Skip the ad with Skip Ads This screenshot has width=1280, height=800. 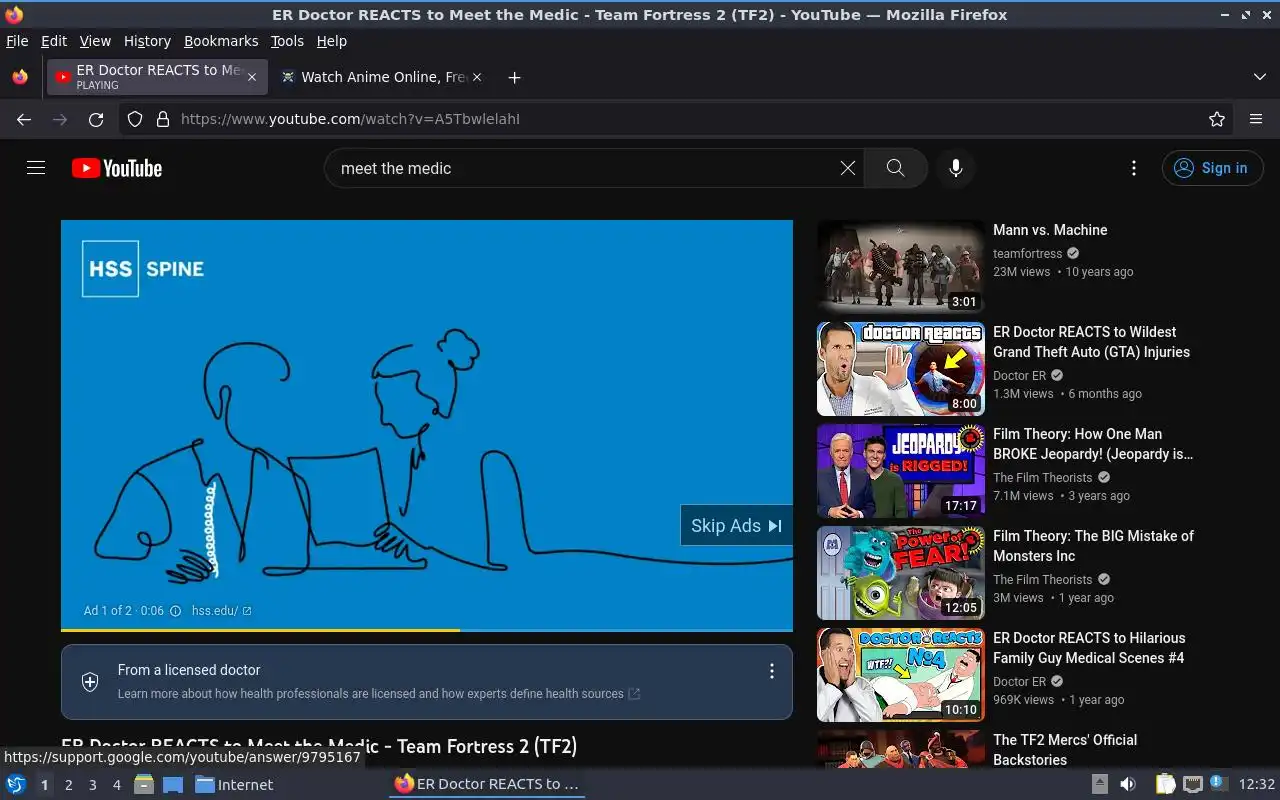pos(736,526)
